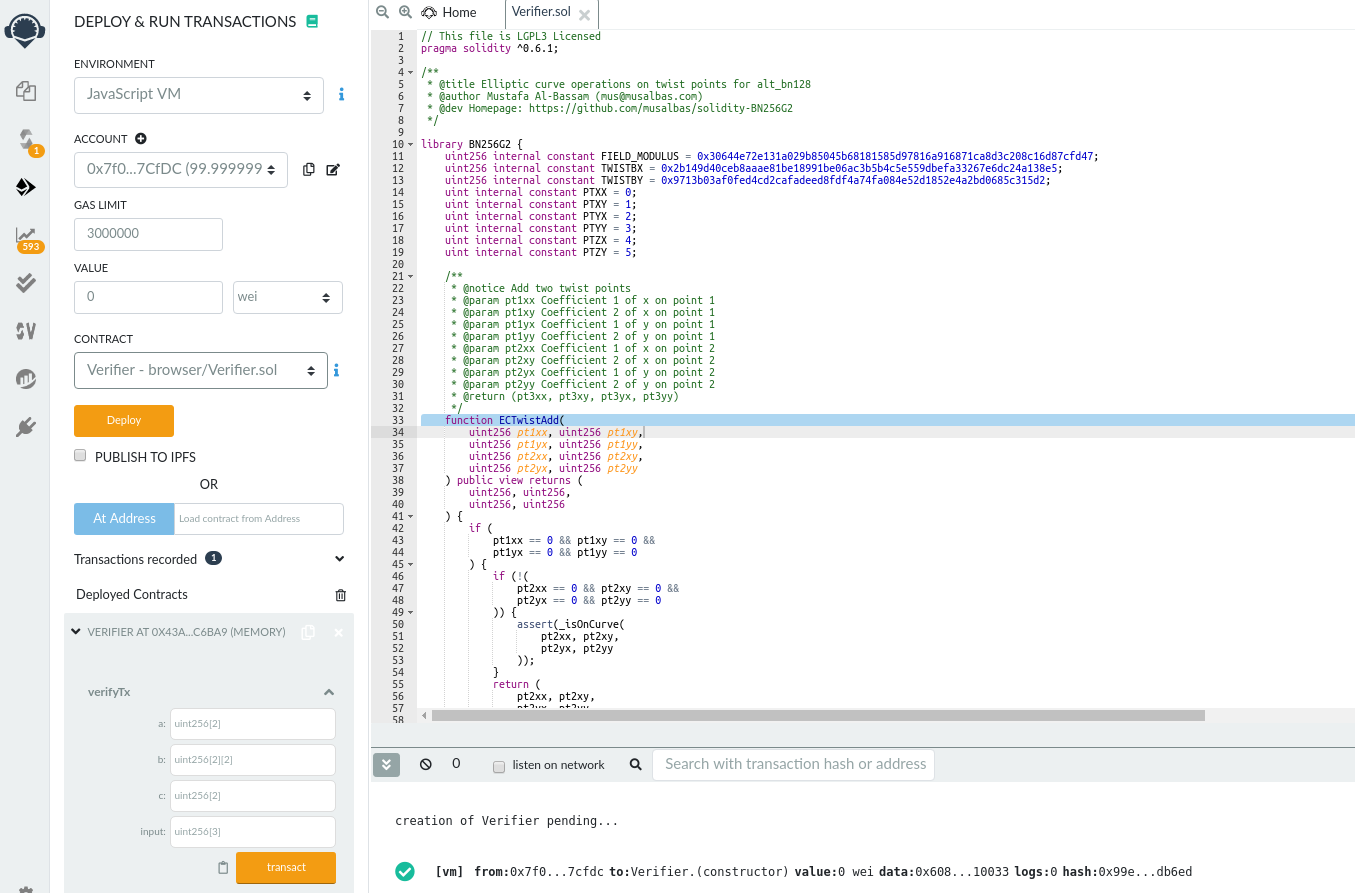
Task: Click the Load contract from Address field
Action: click(259, 519)
